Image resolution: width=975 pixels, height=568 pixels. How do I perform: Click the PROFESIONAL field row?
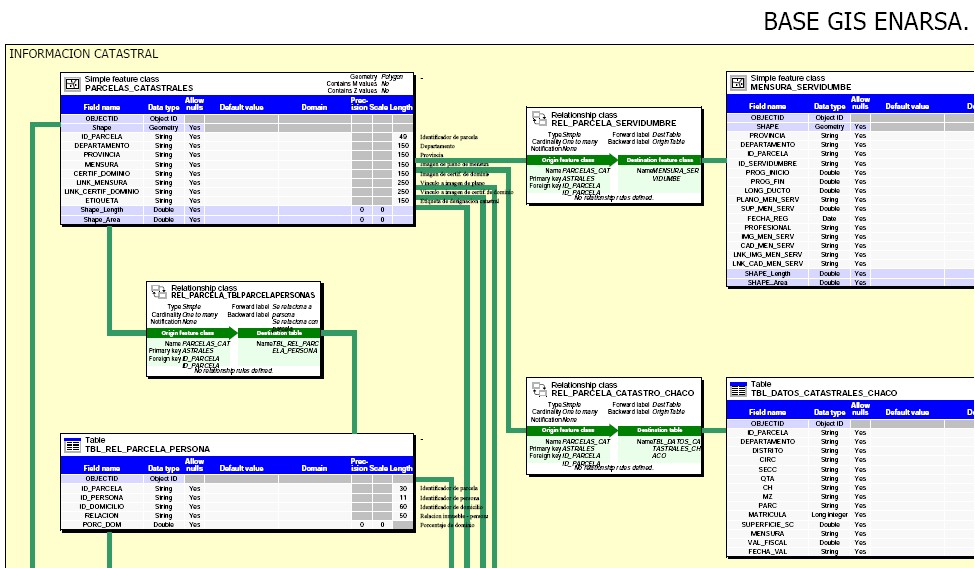point(851,228)
